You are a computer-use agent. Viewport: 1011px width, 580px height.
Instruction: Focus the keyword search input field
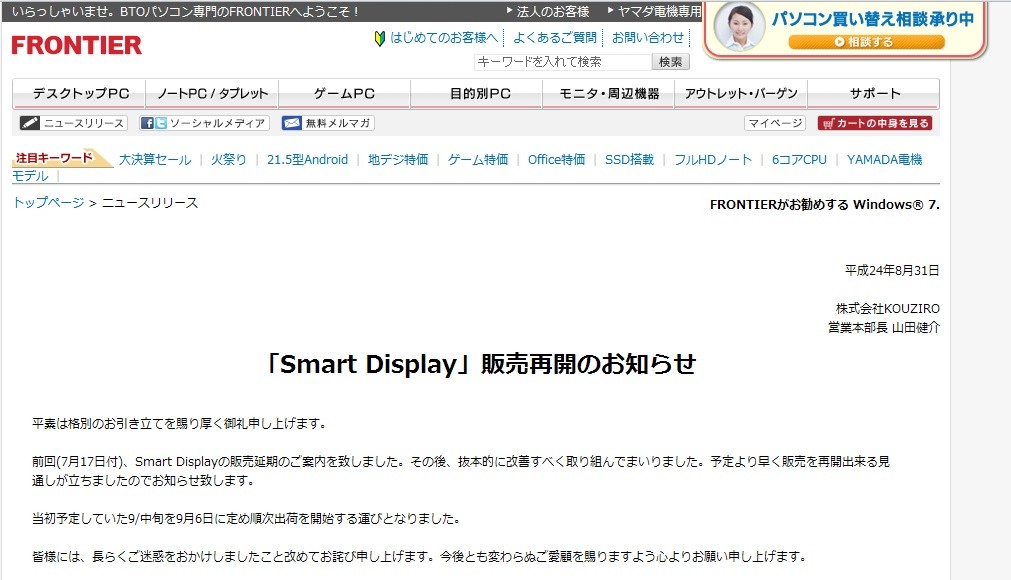coord(563,62)
